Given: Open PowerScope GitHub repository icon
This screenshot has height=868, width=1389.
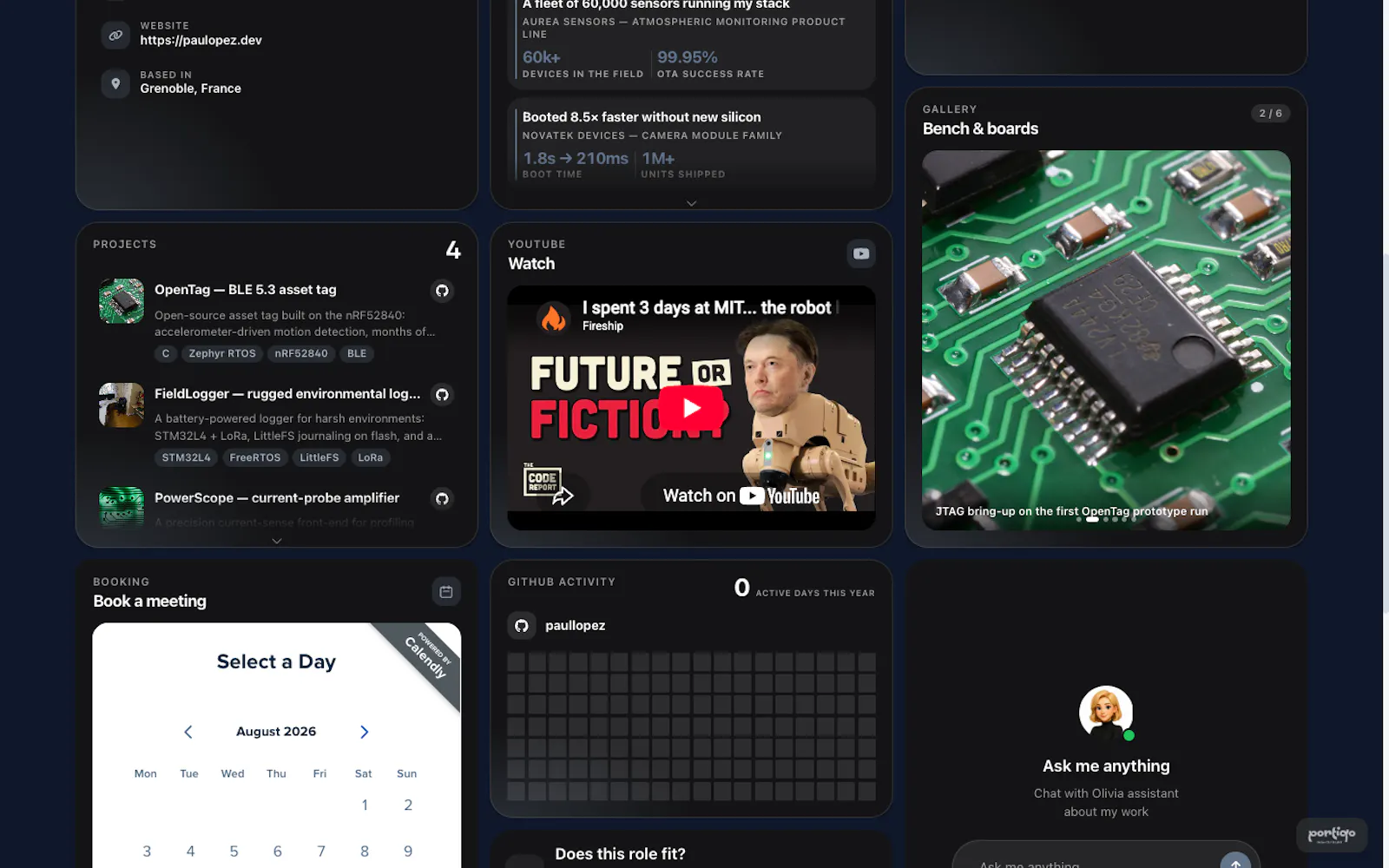Looking at the screenshot, I should coord(442,499).
